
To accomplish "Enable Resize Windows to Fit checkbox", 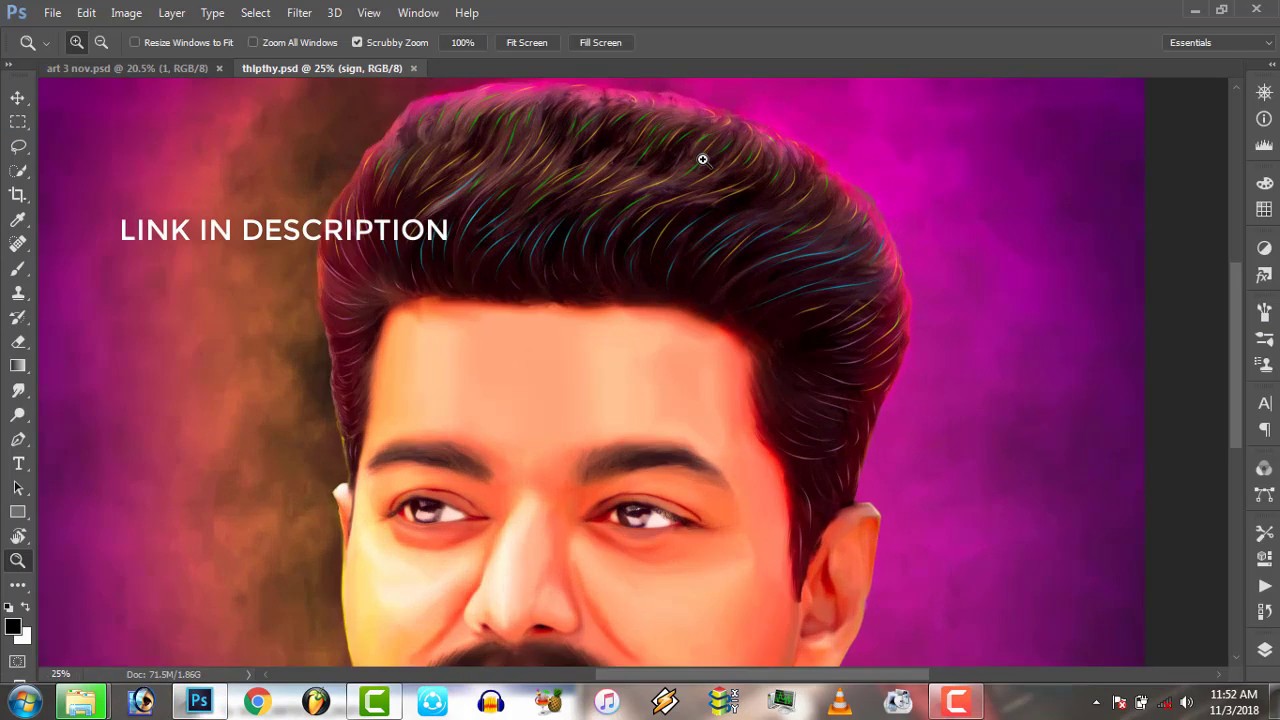I will point(135,42).
